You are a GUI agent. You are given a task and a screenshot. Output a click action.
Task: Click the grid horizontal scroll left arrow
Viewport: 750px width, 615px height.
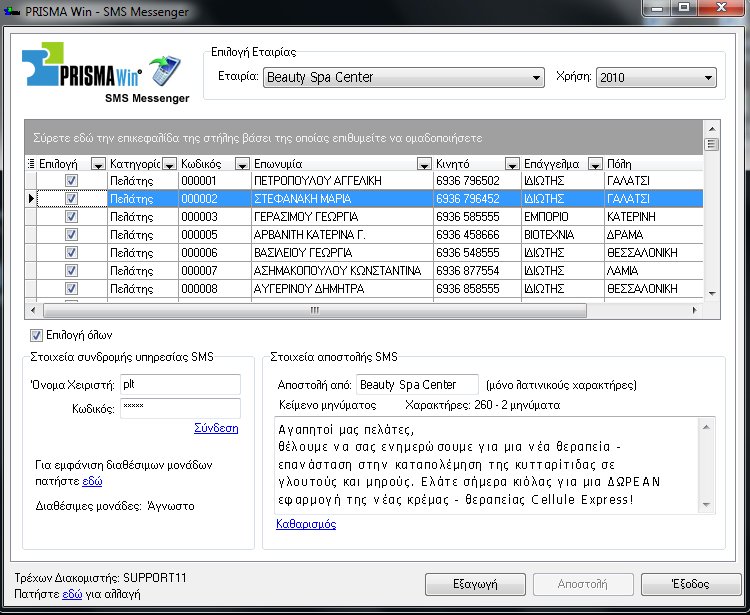click(x=33, y=310)
